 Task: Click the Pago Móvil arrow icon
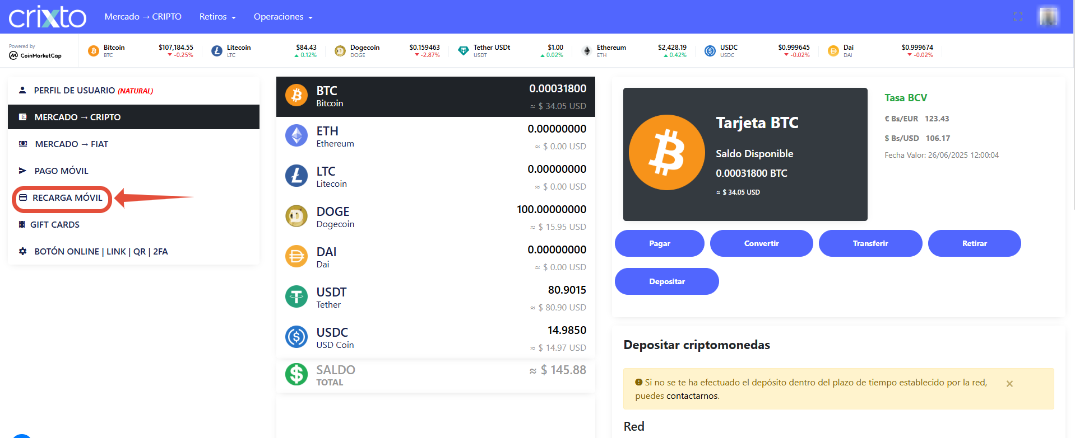tap(23, 171)
